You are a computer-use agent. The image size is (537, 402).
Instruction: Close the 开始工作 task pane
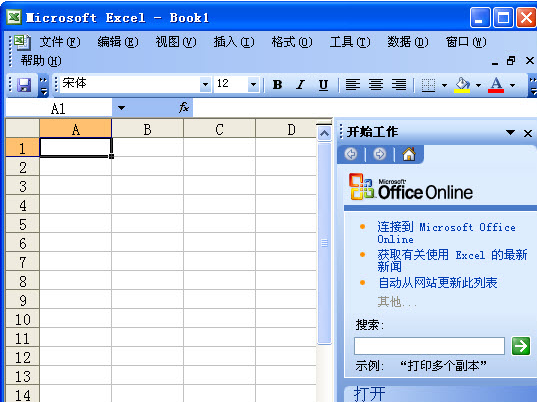click(528, 133)
